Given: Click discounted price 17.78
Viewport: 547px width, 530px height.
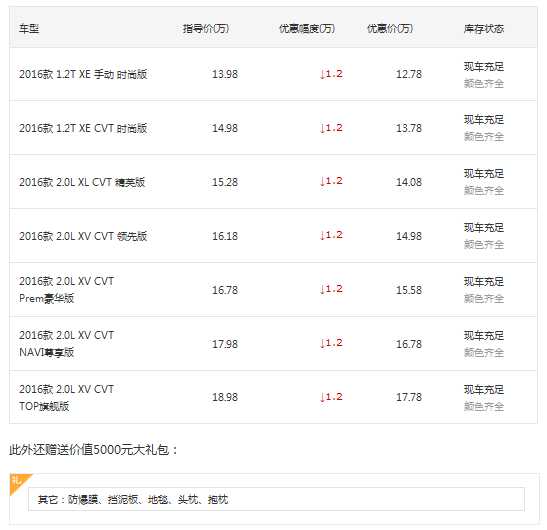Looking at the screenshot, I should [x=409, y=397].
